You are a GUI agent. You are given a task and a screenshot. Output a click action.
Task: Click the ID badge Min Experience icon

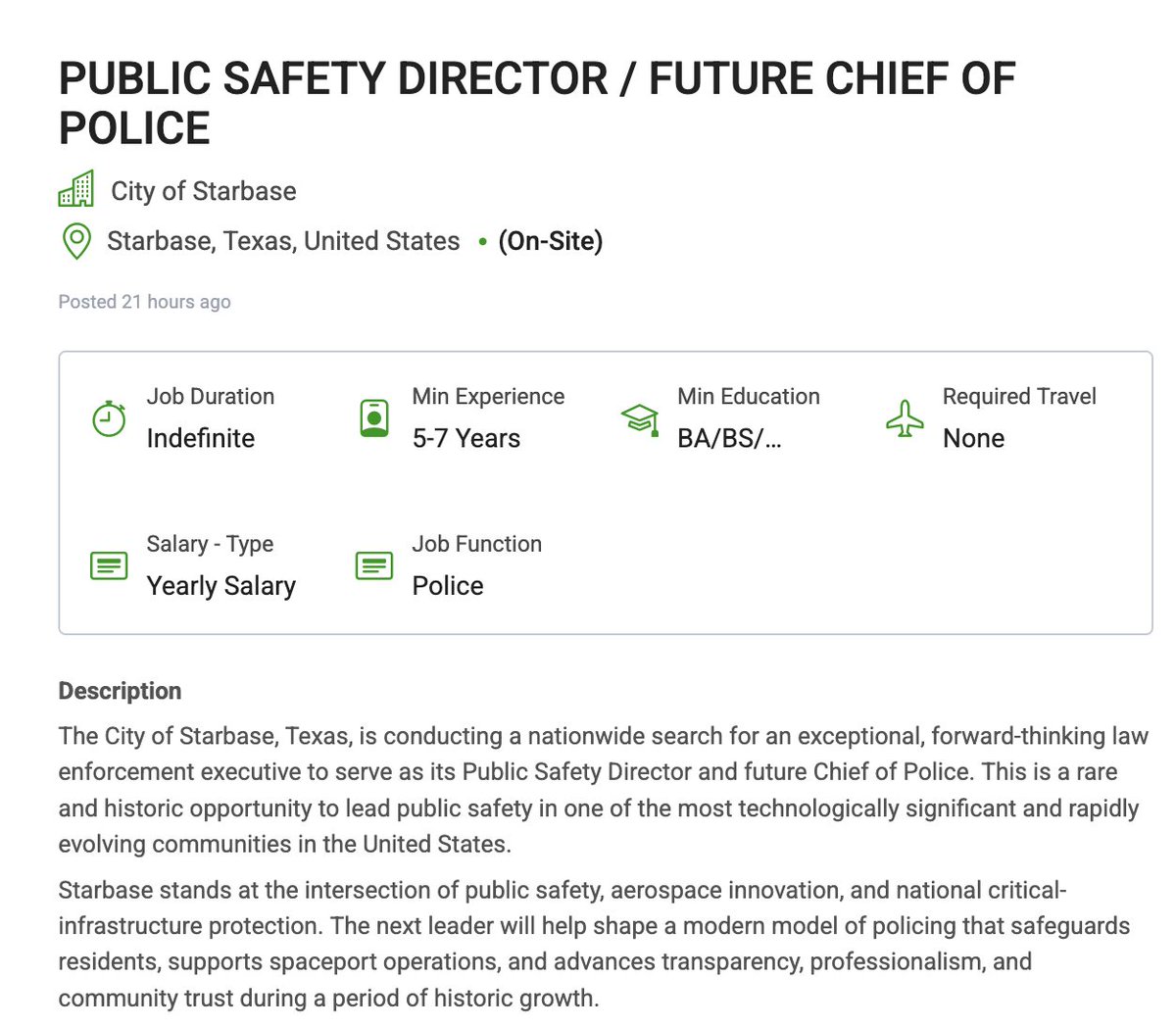coord(373,417)
